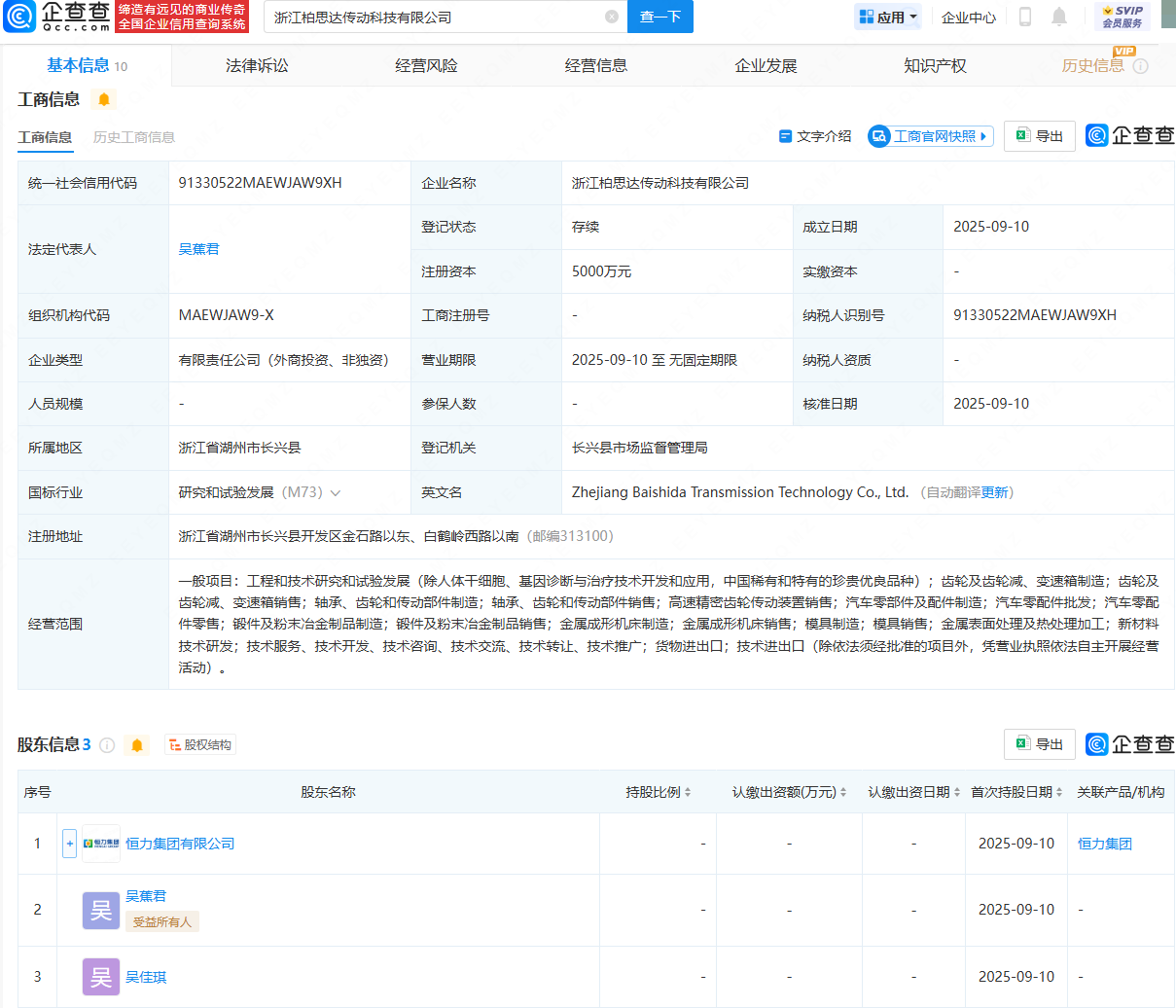Click 受益所有人 tag

(162, 921)
